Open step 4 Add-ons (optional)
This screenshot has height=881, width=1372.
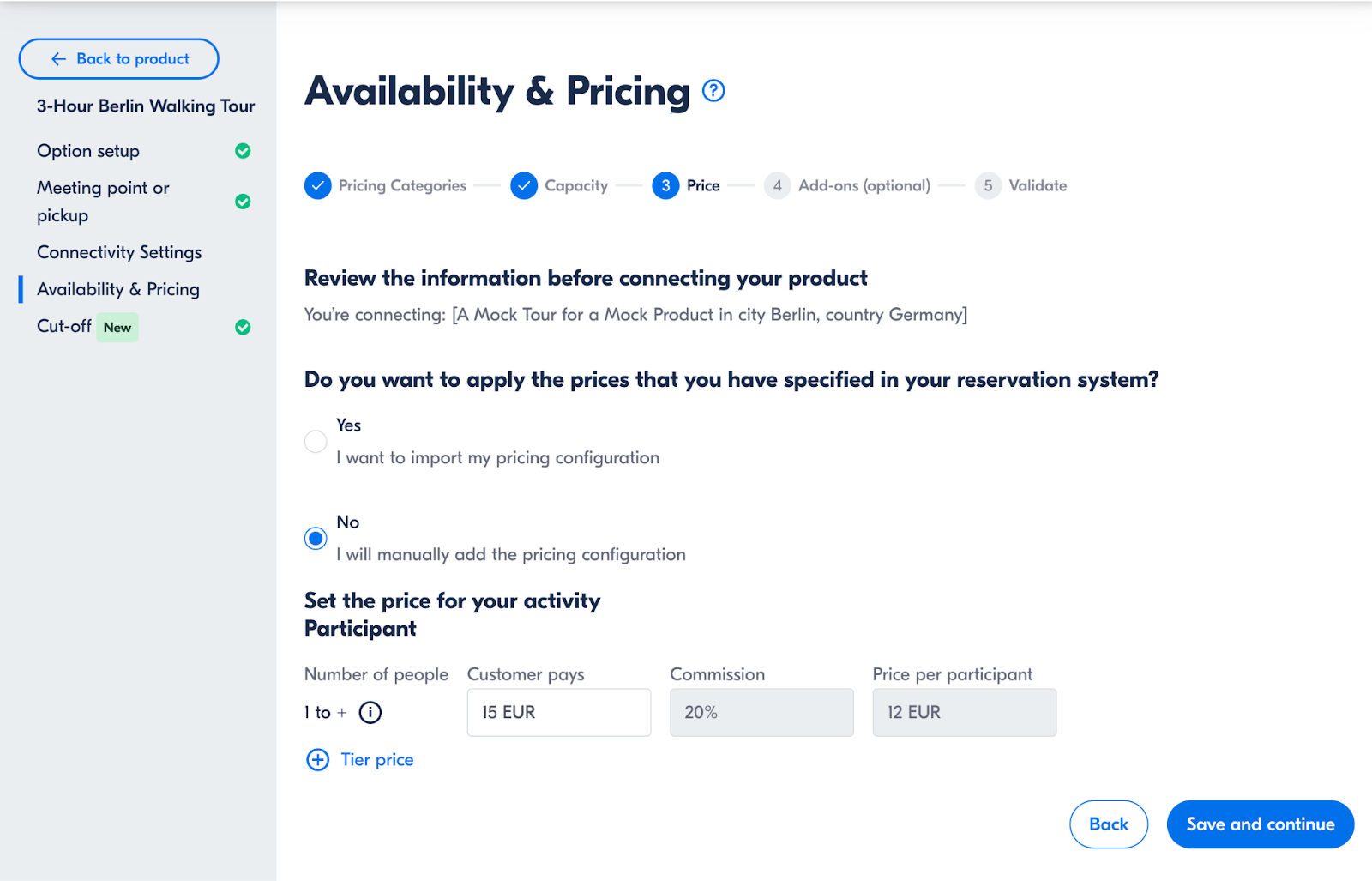click(x=847, y=185)
